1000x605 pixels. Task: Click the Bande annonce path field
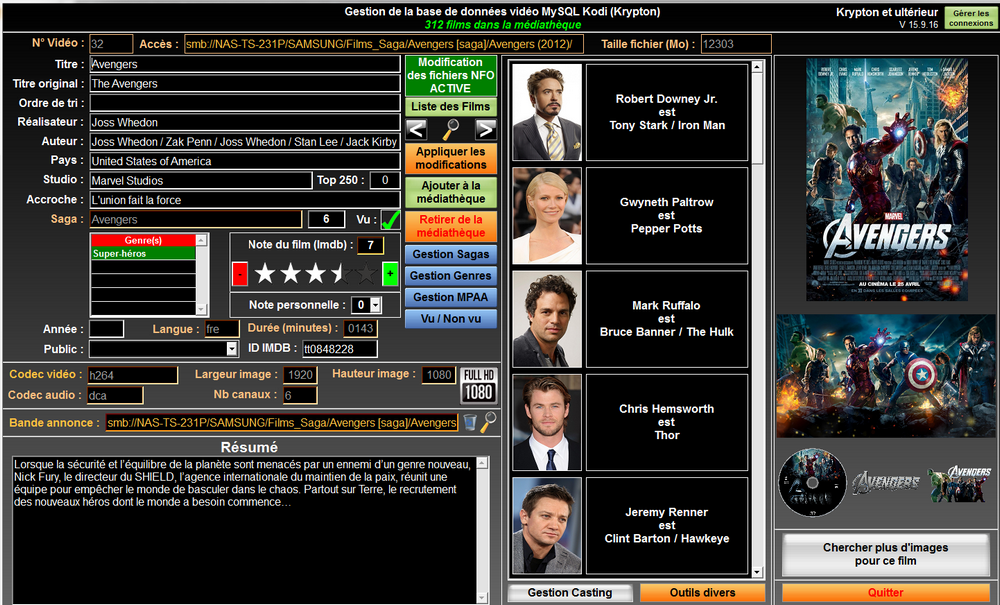coord(282,423)
